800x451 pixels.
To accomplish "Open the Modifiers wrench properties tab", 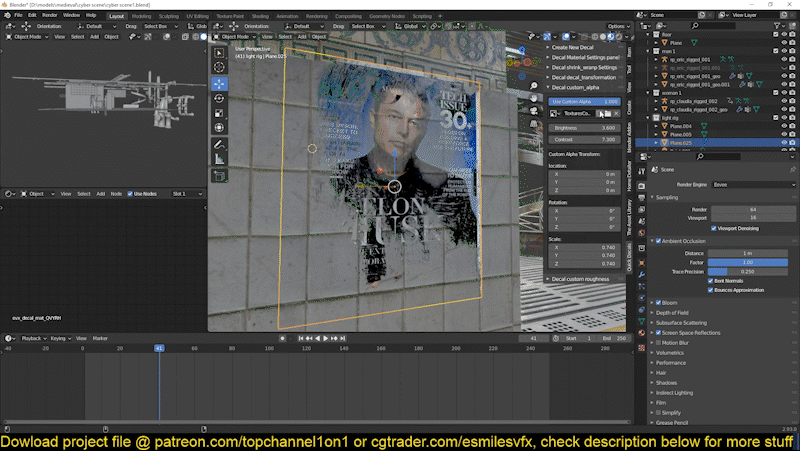I will (x=641, y=275).
